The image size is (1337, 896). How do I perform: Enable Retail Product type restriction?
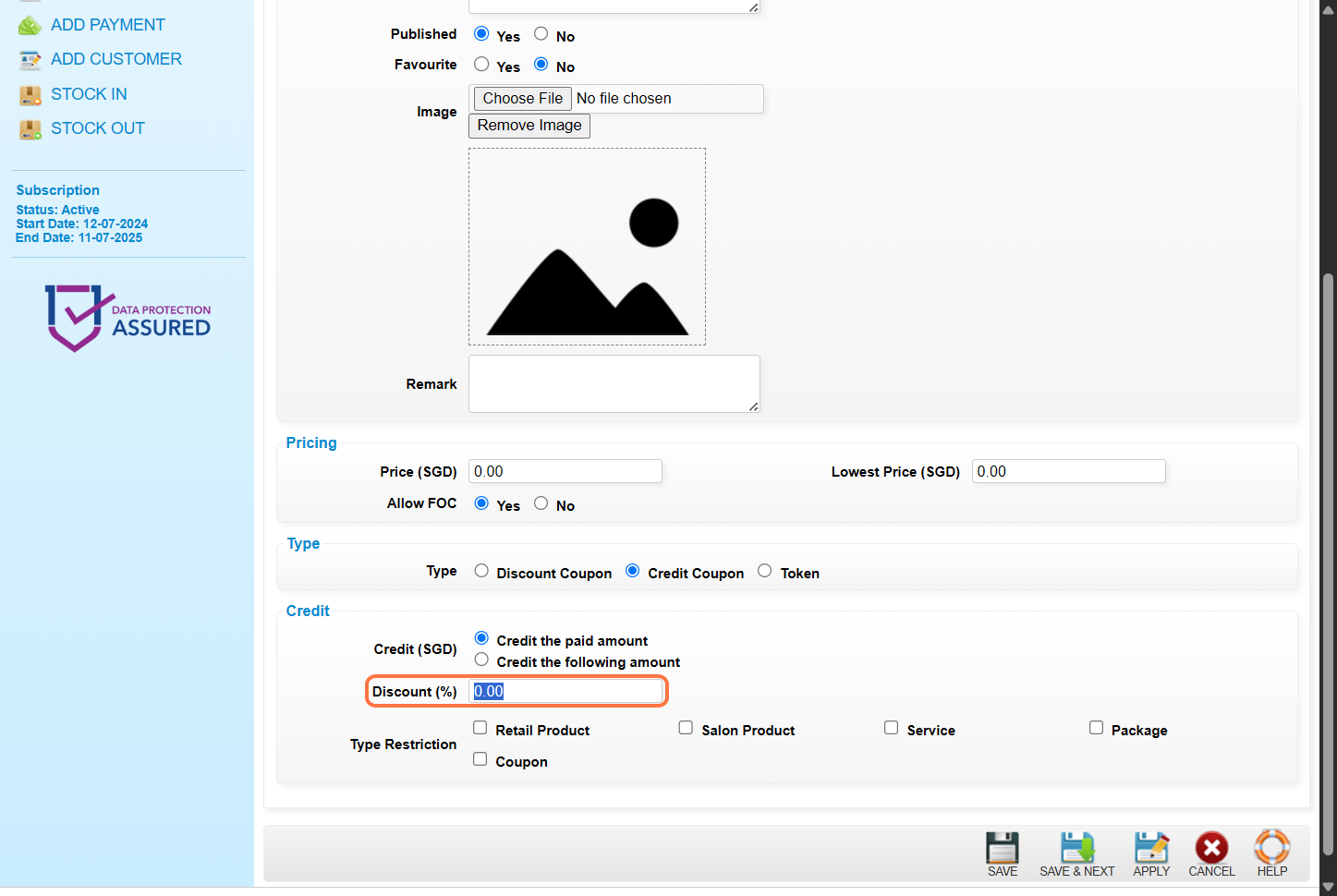(x=480, y=728)
